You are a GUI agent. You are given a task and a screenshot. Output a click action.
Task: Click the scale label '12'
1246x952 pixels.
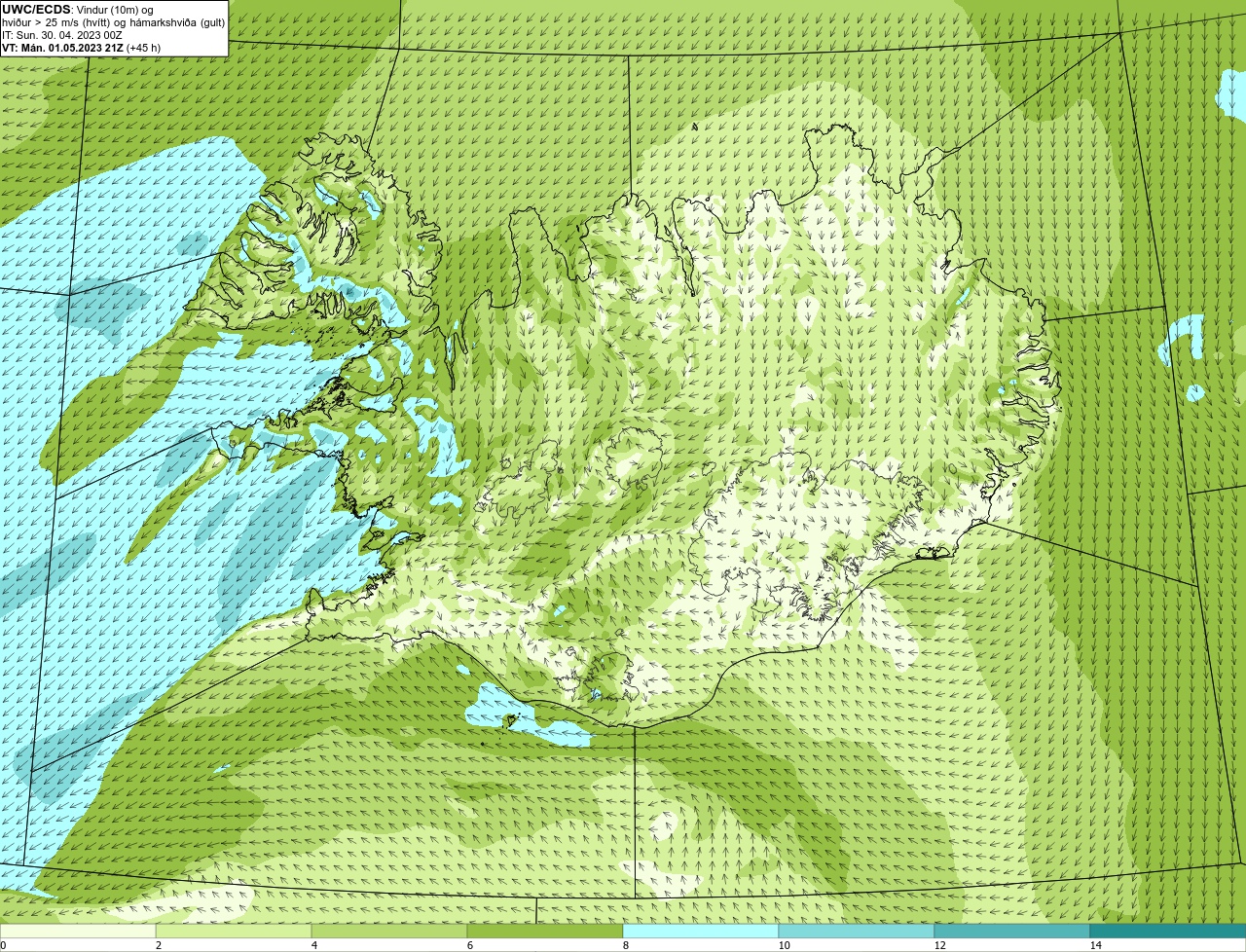[939, 945]
